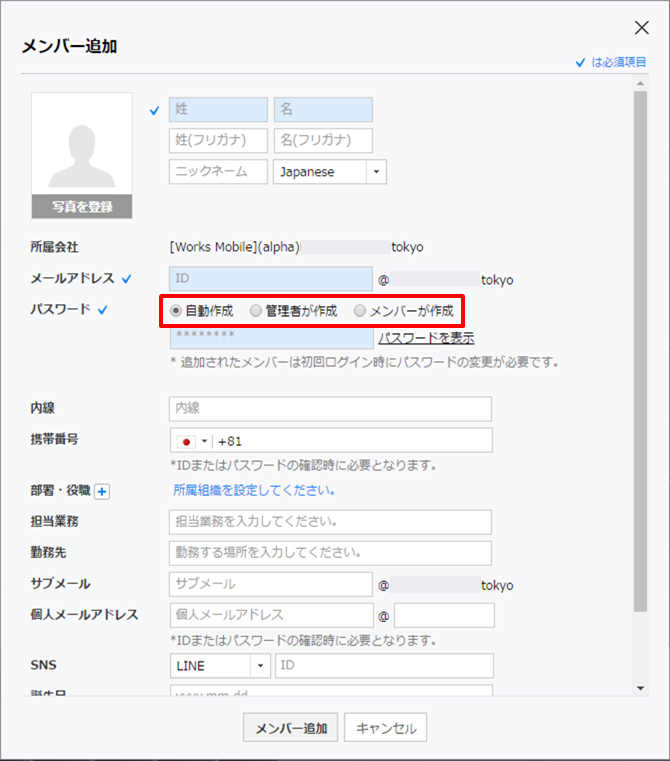
Task: Expand the country code dropdown arrow
Action: tap(205, 441)
